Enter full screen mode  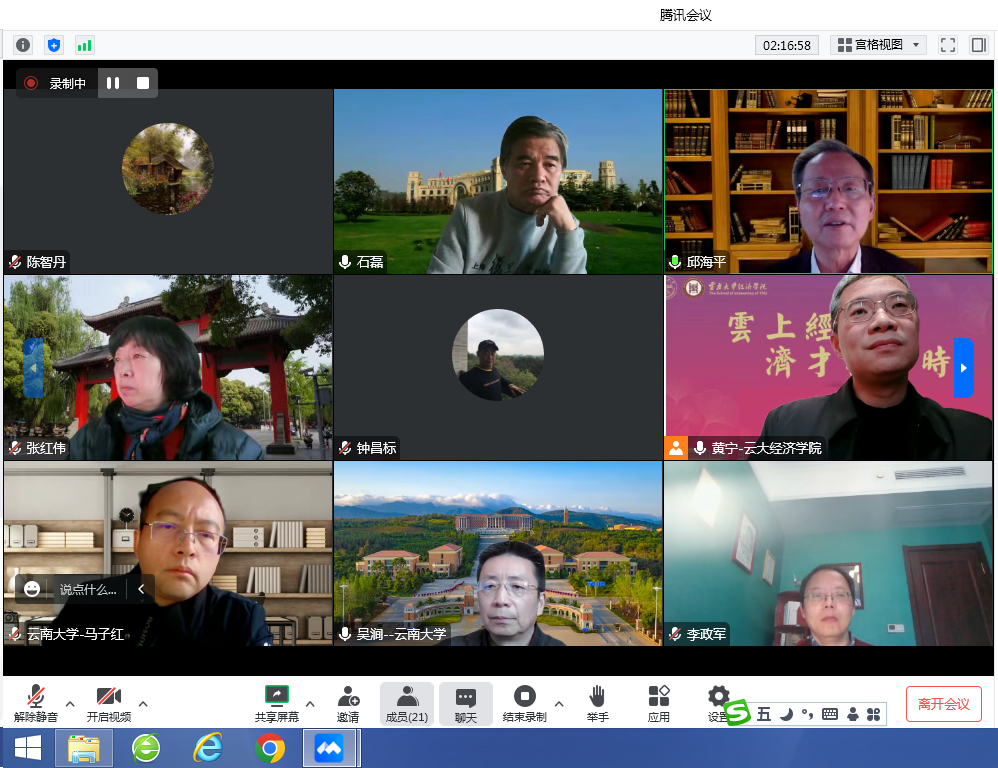coord(948,45)
